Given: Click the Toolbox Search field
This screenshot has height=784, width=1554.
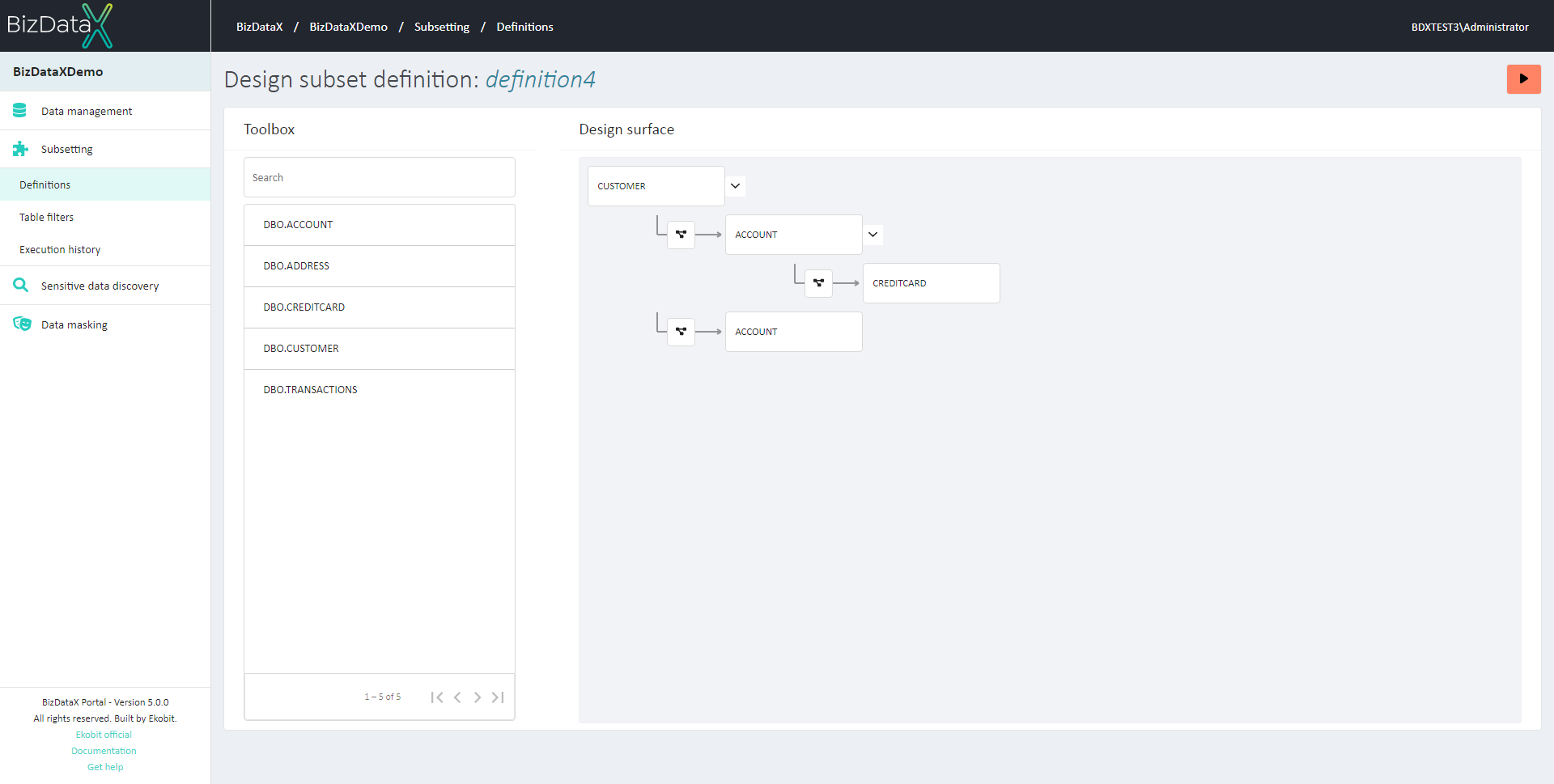Looking at the screenshot, I should (380, 177).
